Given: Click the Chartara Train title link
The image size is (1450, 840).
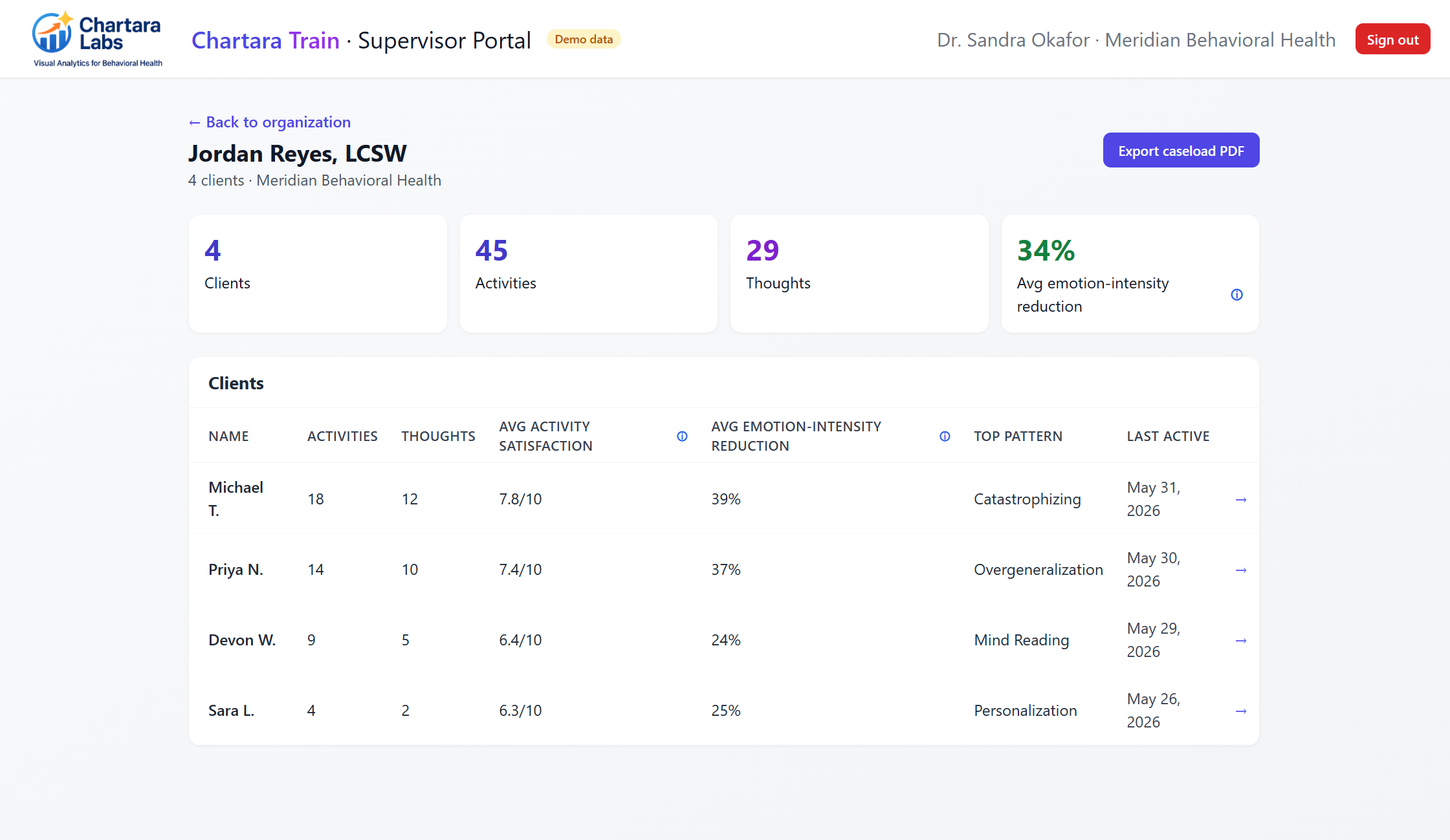Looking at the screenshot, I should (265, 40).
